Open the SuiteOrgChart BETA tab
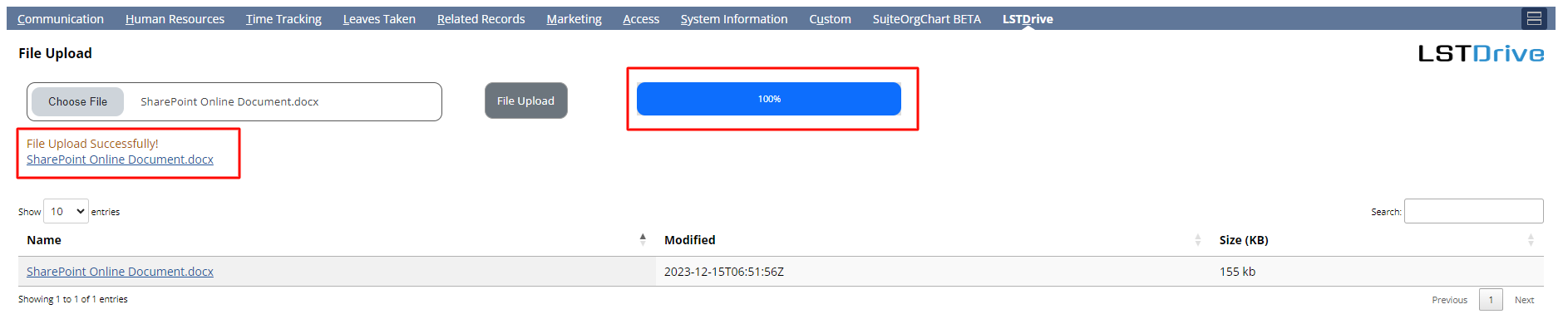1568x324 pixels. click(927, 18)
